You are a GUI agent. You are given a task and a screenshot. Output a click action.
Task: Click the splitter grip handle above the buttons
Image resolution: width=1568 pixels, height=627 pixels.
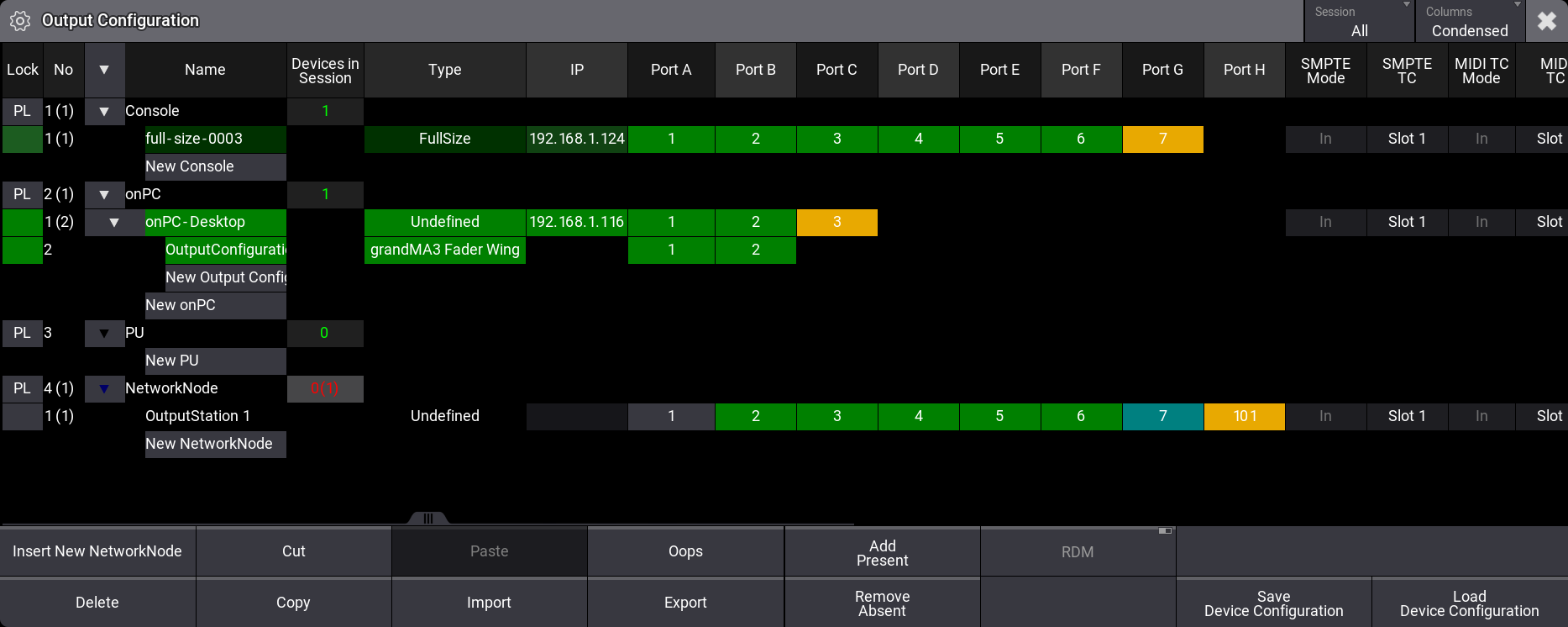(x=427, y=519)
